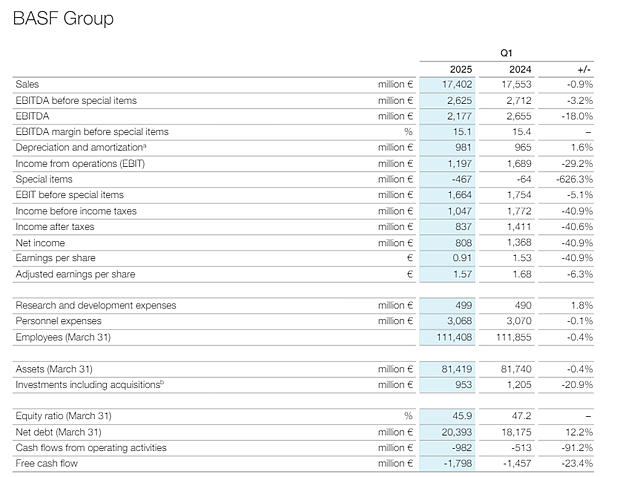Image resolution: width=640 pixels, height=477 pixels.
Task: Click the +/- column header
Action: [584, 69]
